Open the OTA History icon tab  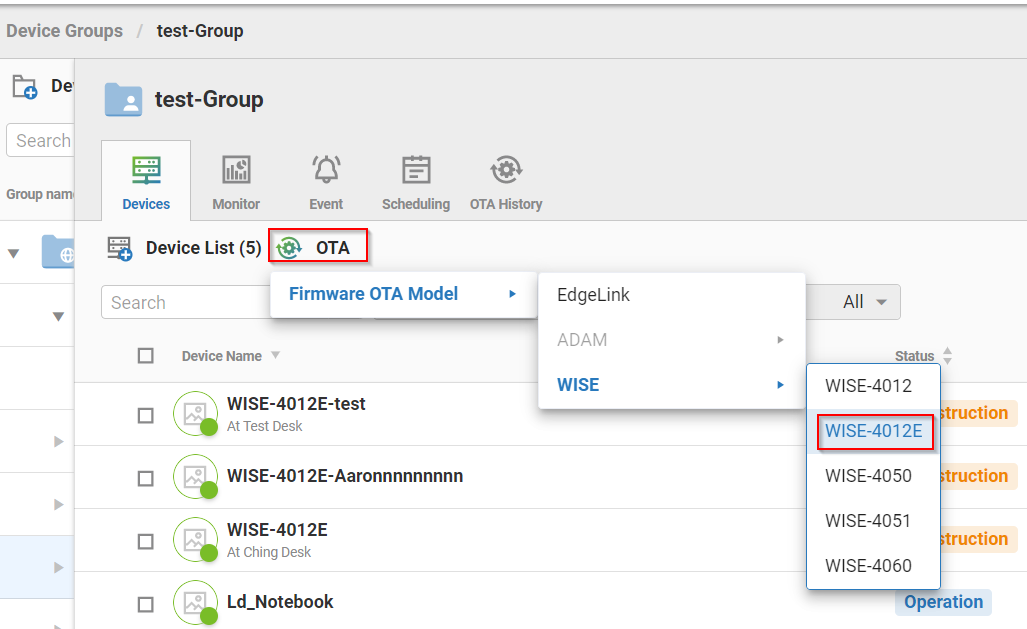click(x=506, y=170)
